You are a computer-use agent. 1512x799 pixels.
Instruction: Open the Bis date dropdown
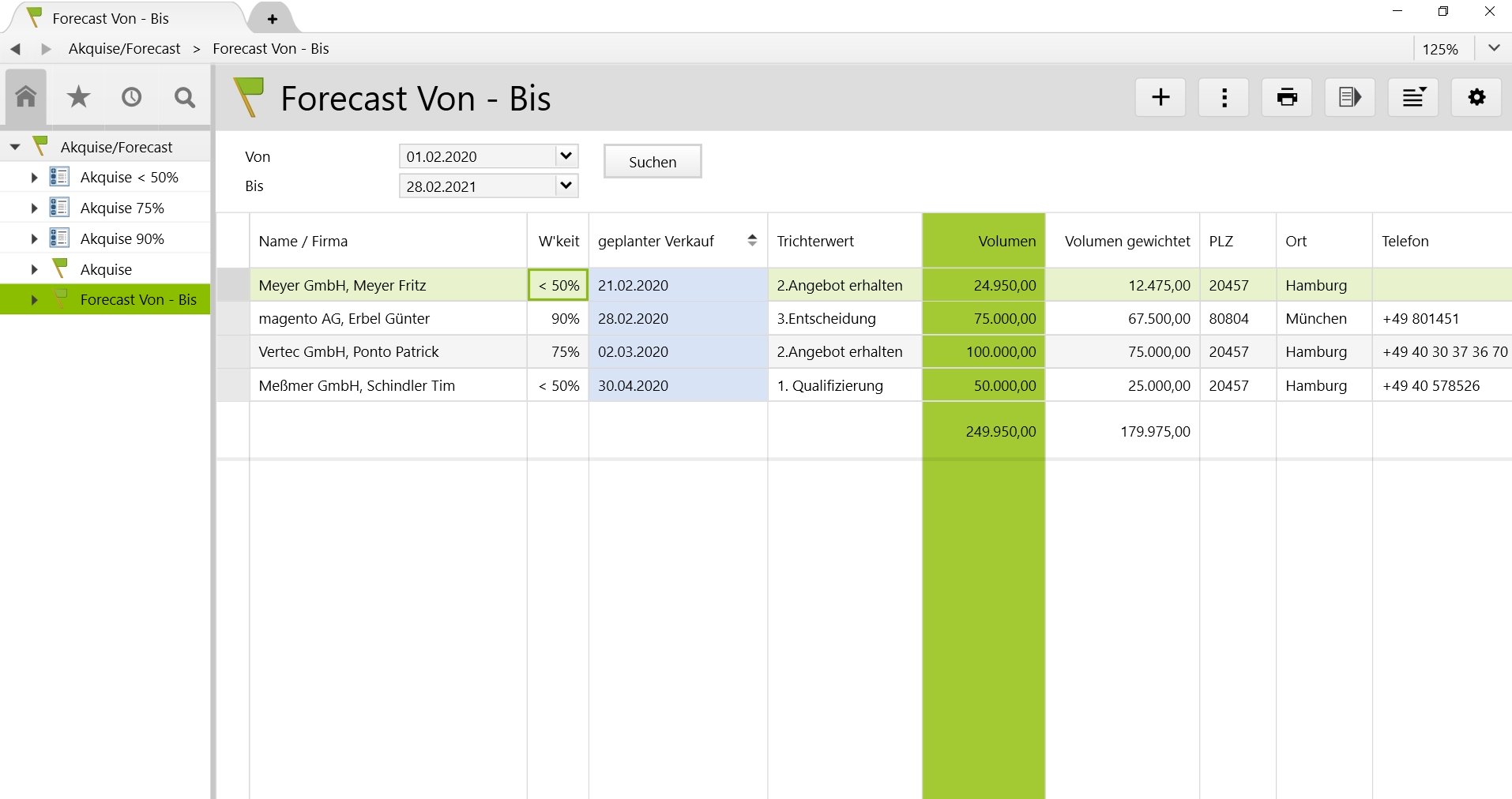pyautogui.click(x=565, y=186)
